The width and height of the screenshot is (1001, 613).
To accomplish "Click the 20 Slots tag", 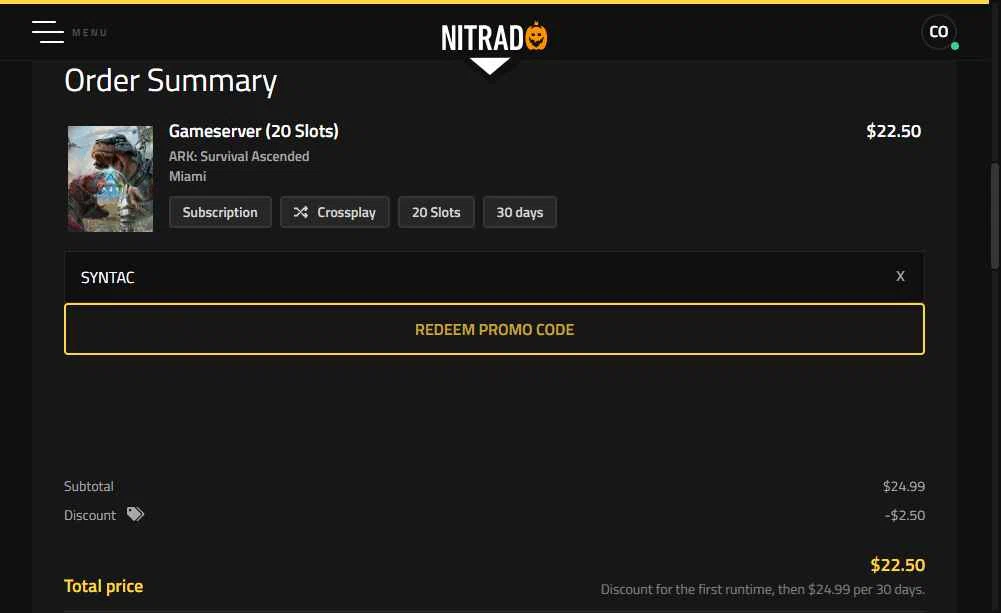I will pyautogui.click(x=436, y=212).
